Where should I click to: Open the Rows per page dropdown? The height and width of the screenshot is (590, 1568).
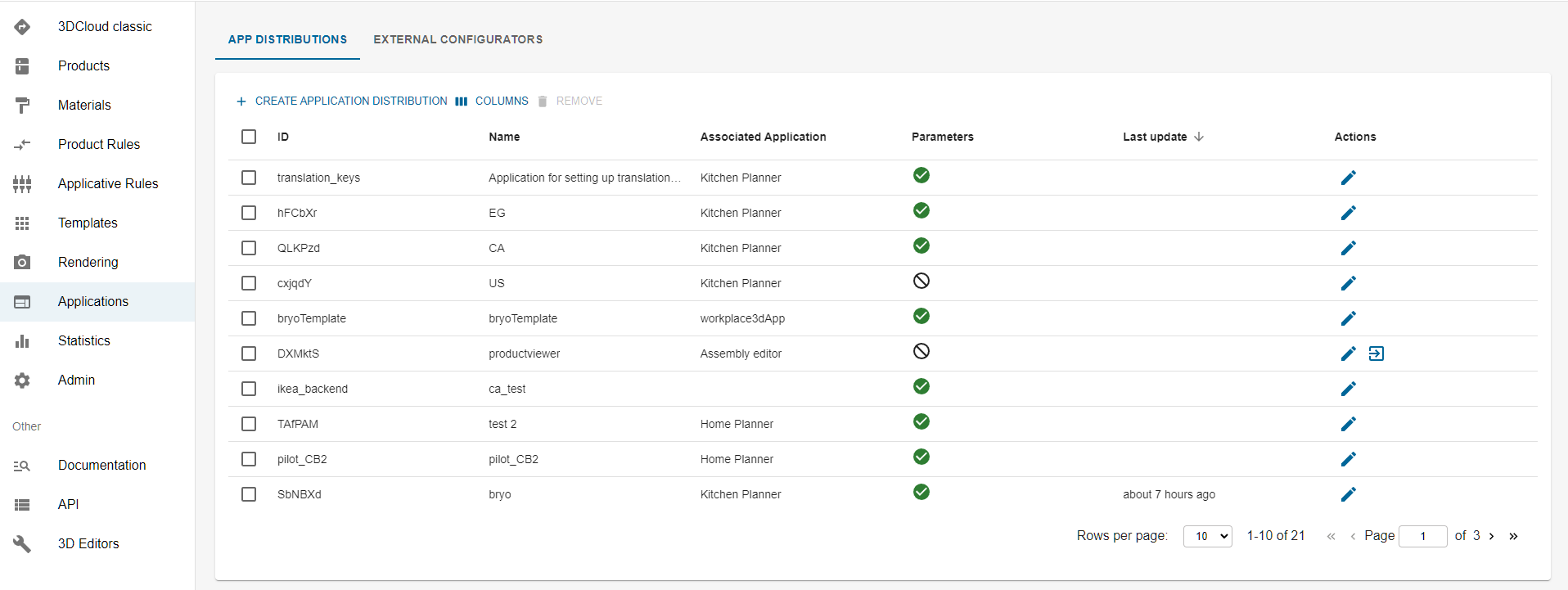tap(1208, 536)
